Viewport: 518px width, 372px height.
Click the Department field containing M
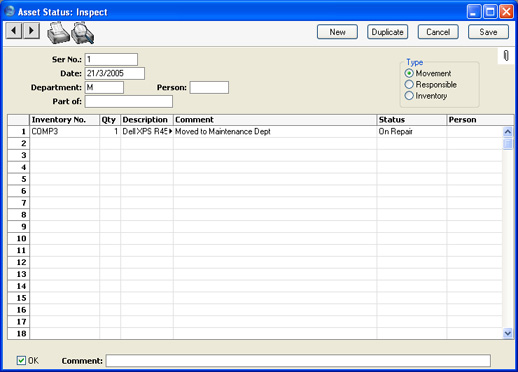pos(104,87)
